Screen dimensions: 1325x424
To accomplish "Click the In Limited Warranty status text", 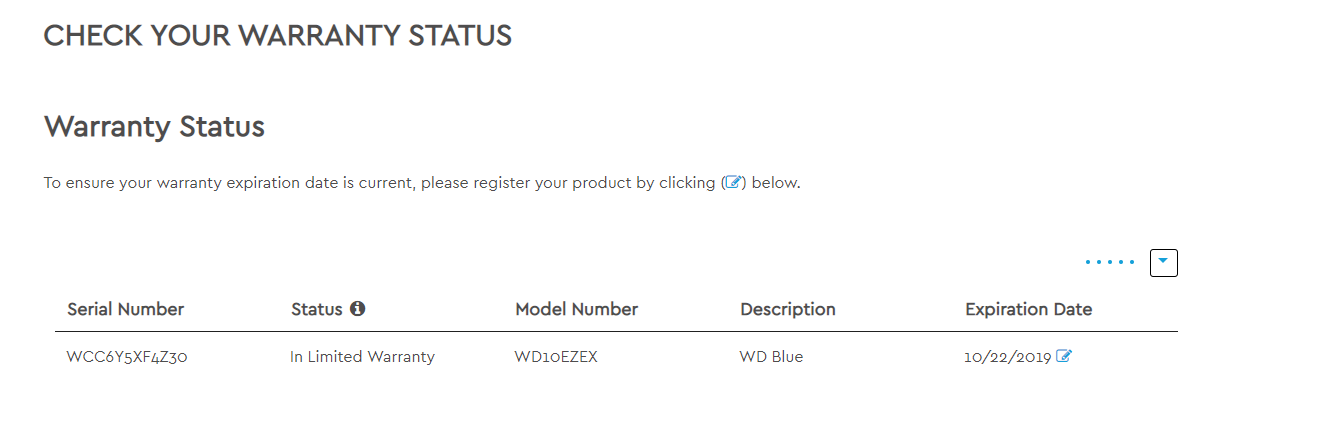I will click(x=362, y=357).
